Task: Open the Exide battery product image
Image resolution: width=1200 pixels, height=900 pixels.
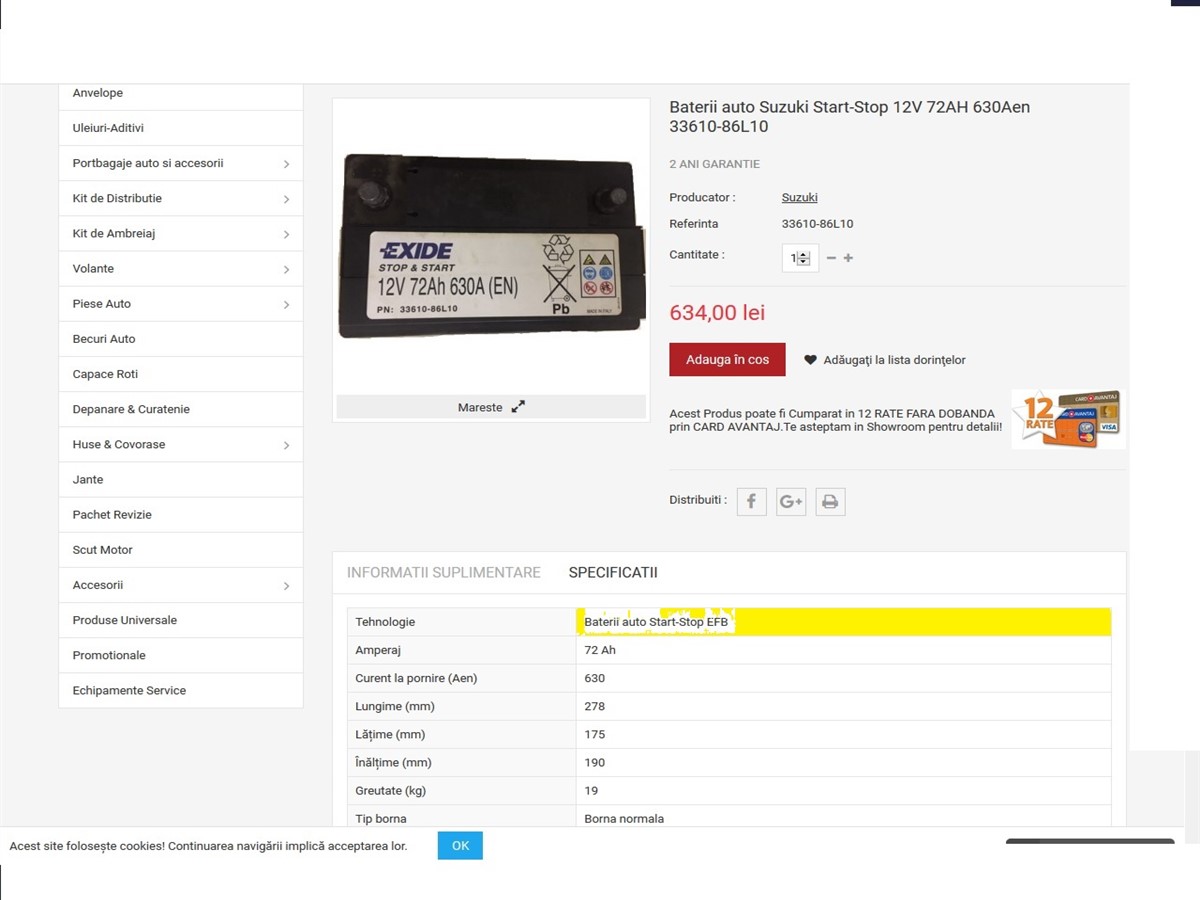Action: point(490,246)
